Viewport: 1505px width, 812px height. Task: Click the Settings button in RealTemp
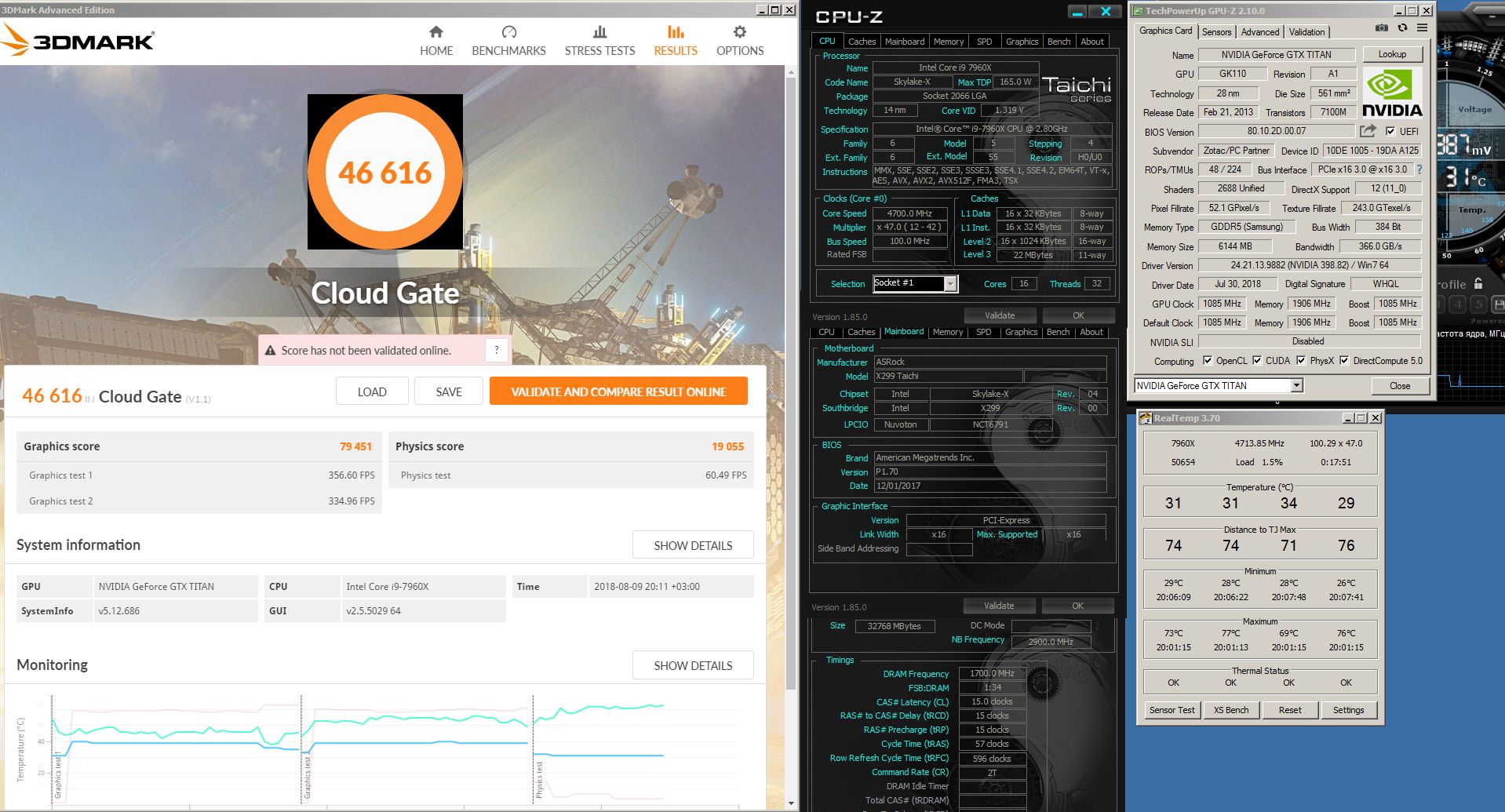coord(1348,710)
